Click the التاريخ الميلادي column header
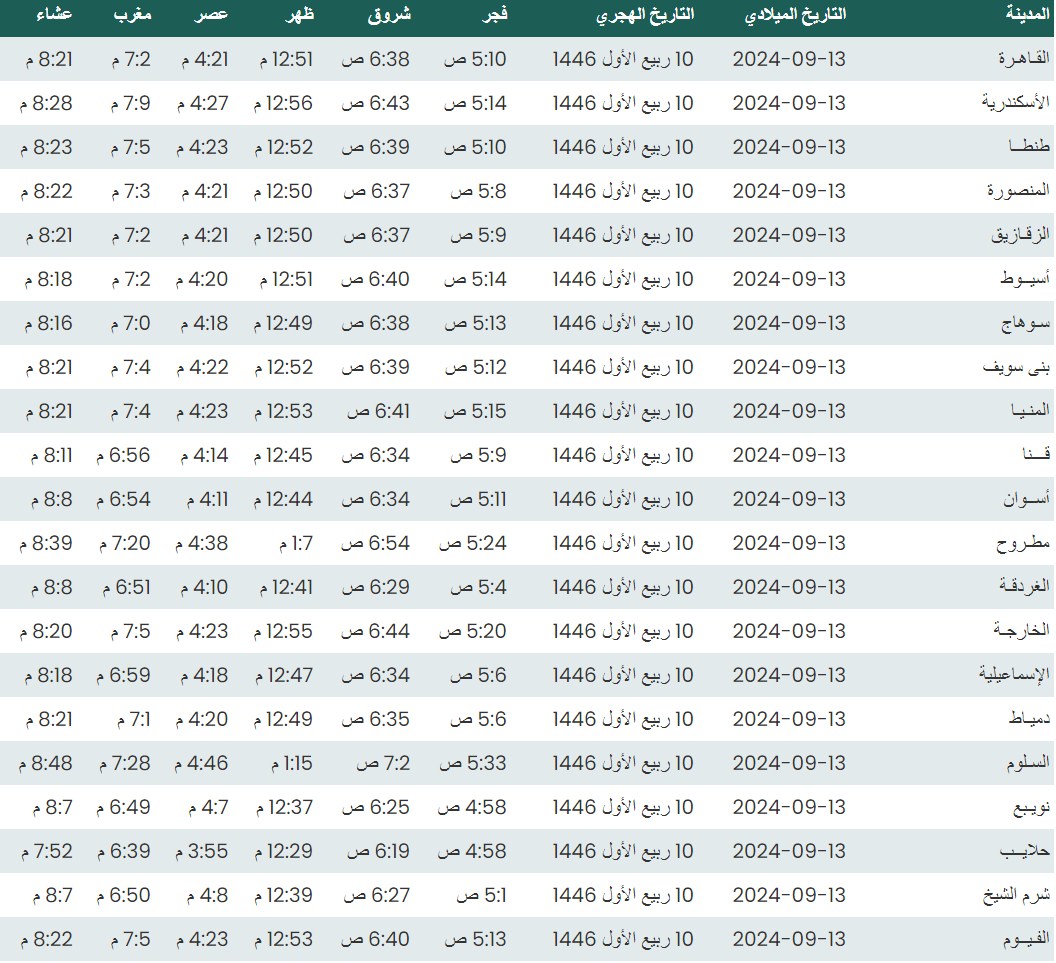The width and height of the screenshot is (1056, 963). (796, 15)
